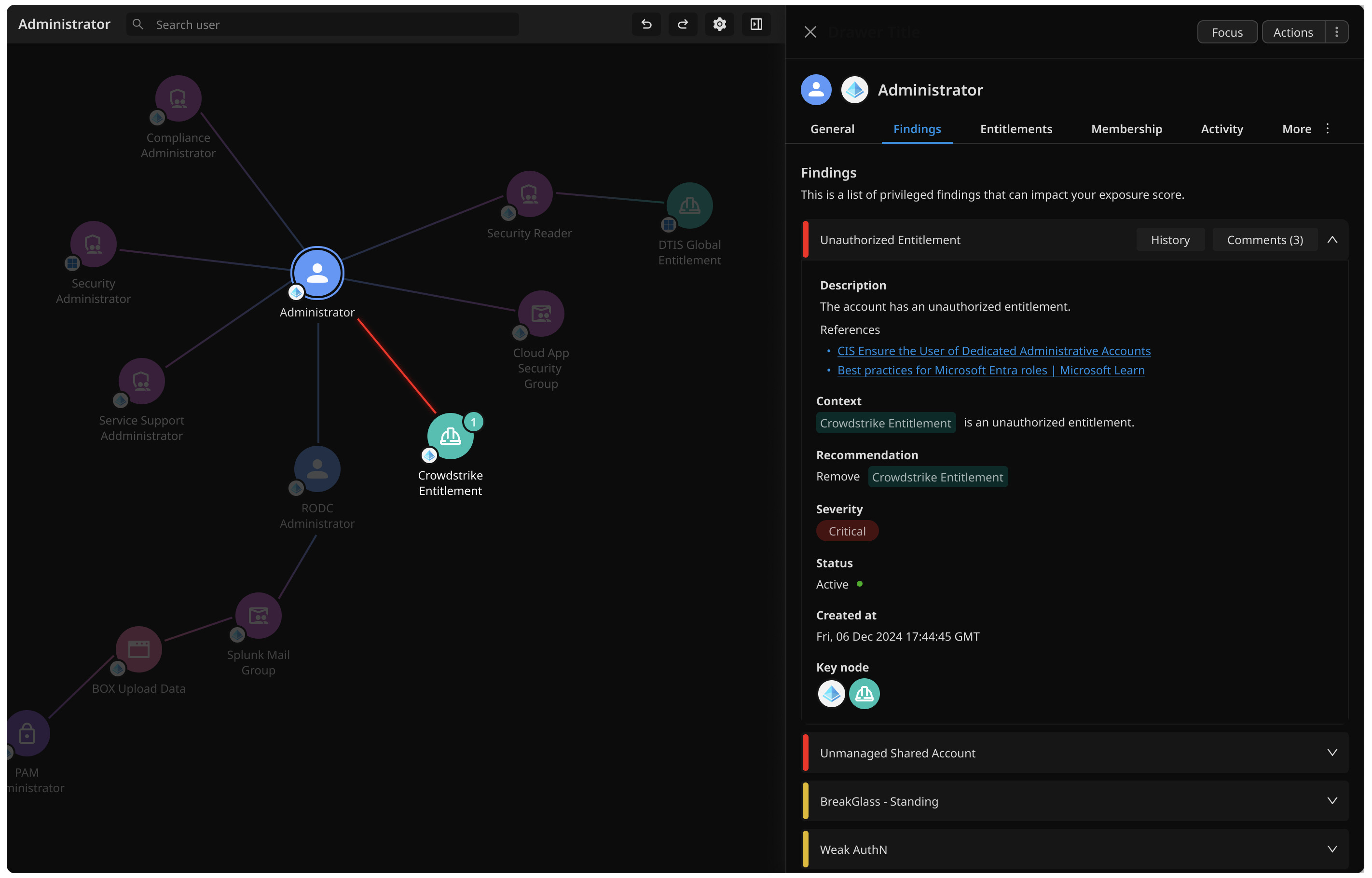Click the 'Active' status text

click(x=832, y=584)
